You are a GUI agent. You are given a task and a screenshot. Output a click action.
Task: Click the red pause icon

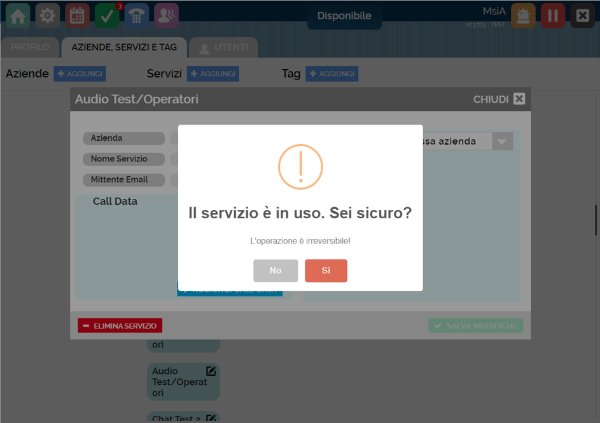pos(553,16)
